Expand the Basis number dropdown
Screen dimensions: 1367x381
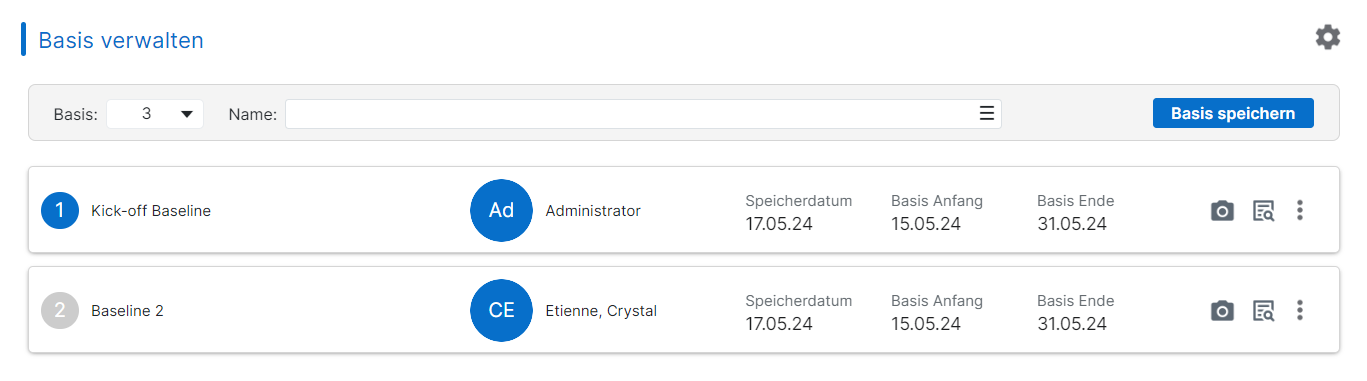coord(155,114)
